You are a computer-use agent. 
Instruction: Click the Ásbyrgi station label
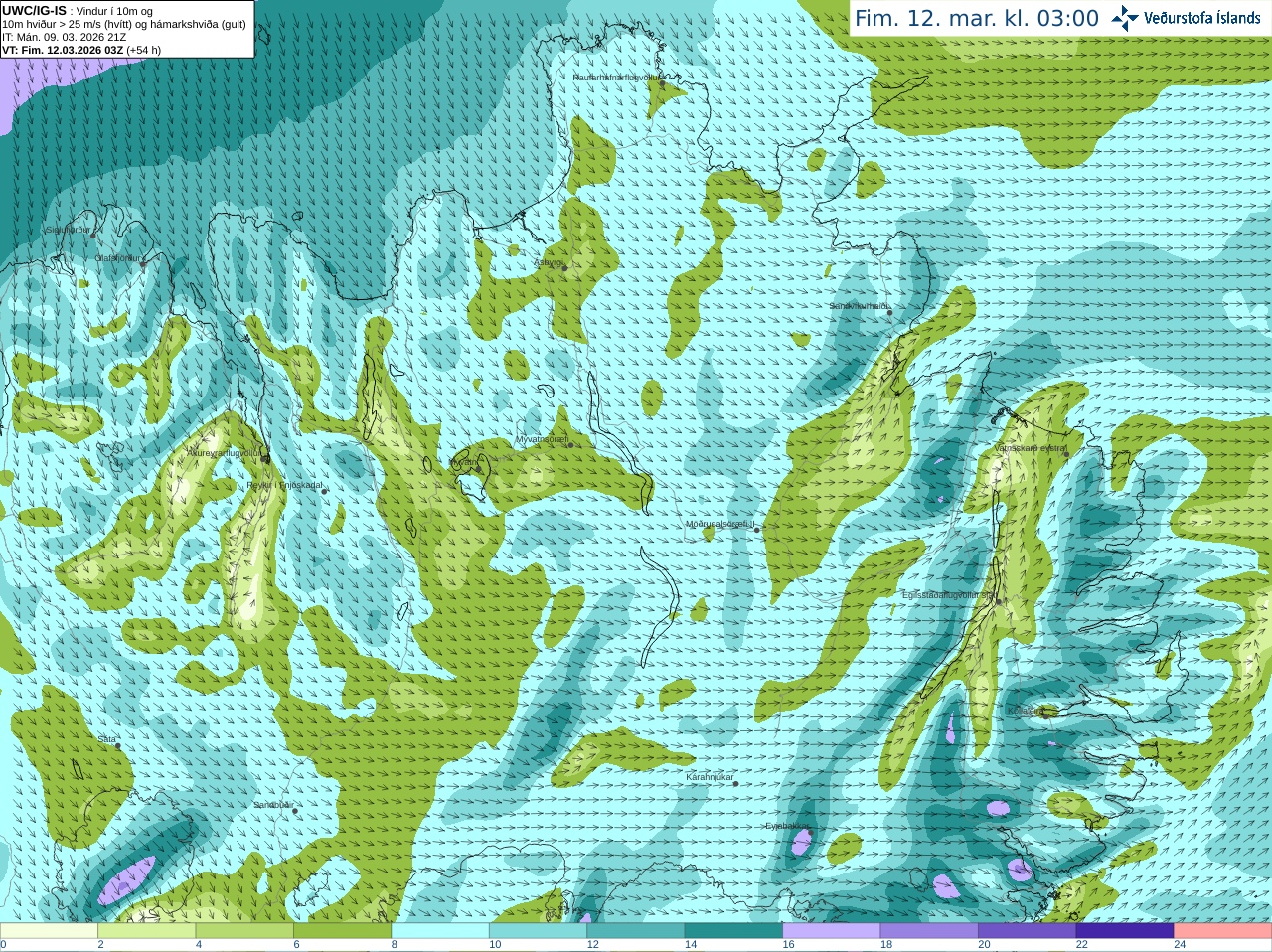549,262
